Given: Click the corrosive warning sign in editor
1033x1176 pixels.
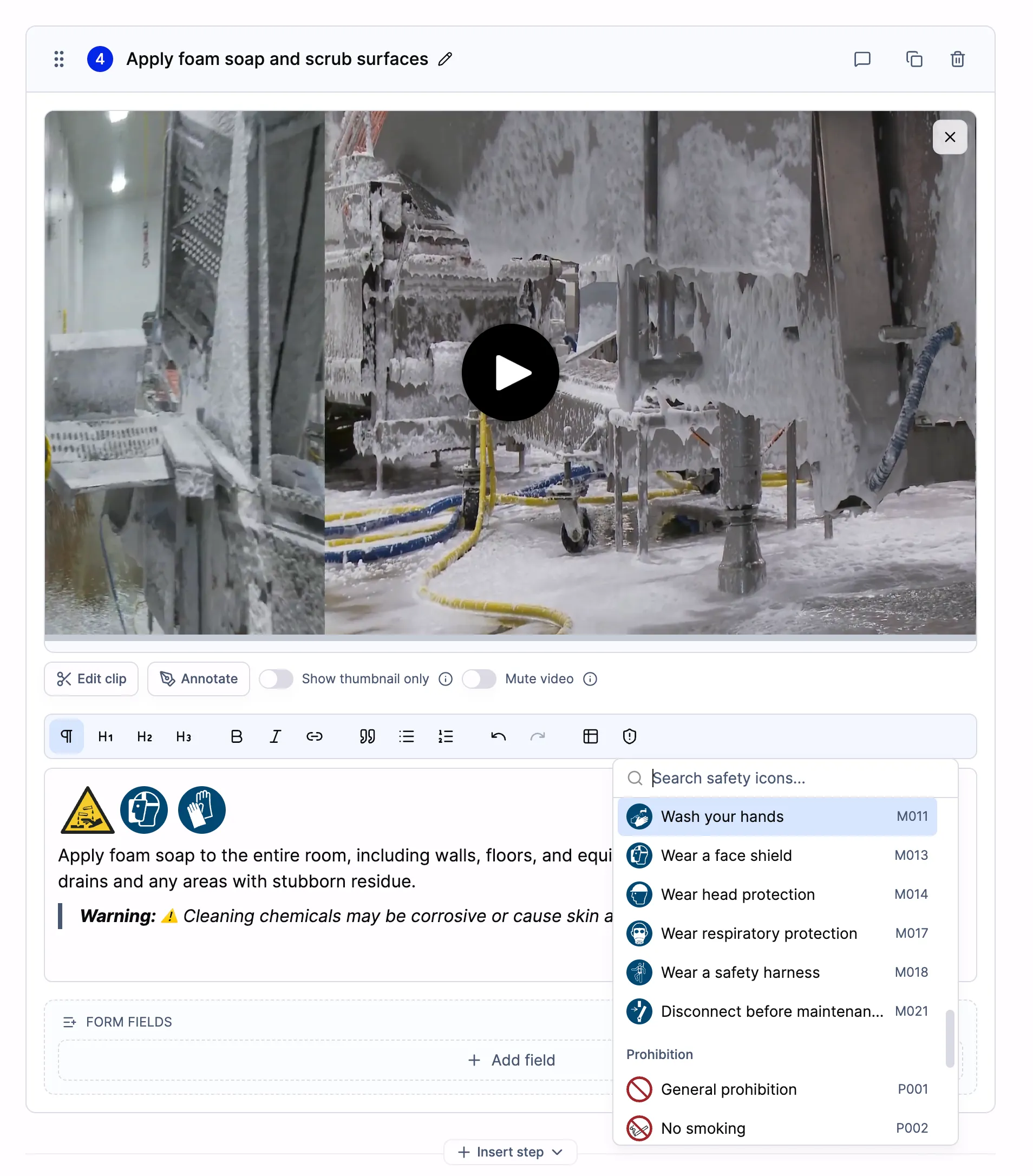Looking at the screenshot, I should (87, 810).
